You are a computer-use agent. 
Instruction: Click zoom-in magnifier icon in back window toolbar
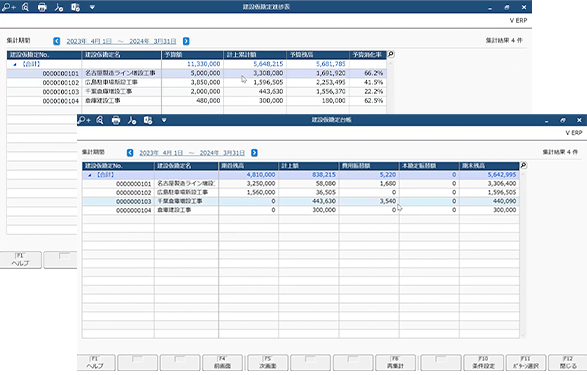click(x=9, y=7)
